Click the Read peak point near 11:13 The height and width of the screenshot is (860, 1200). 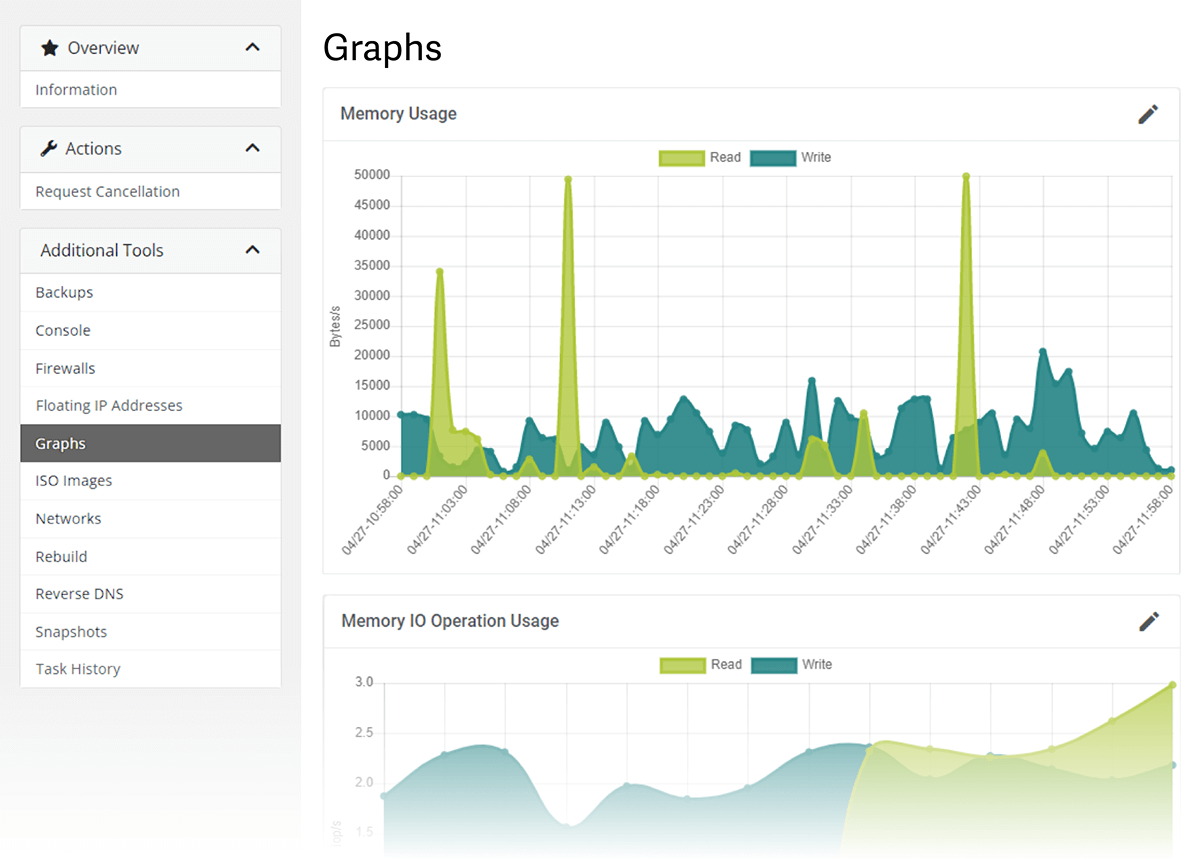[x=568, y=179]
